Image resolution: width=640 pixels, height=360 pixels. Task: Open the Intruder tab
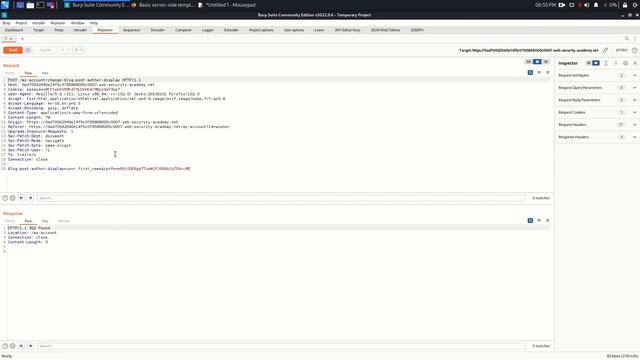click(80, 30)
